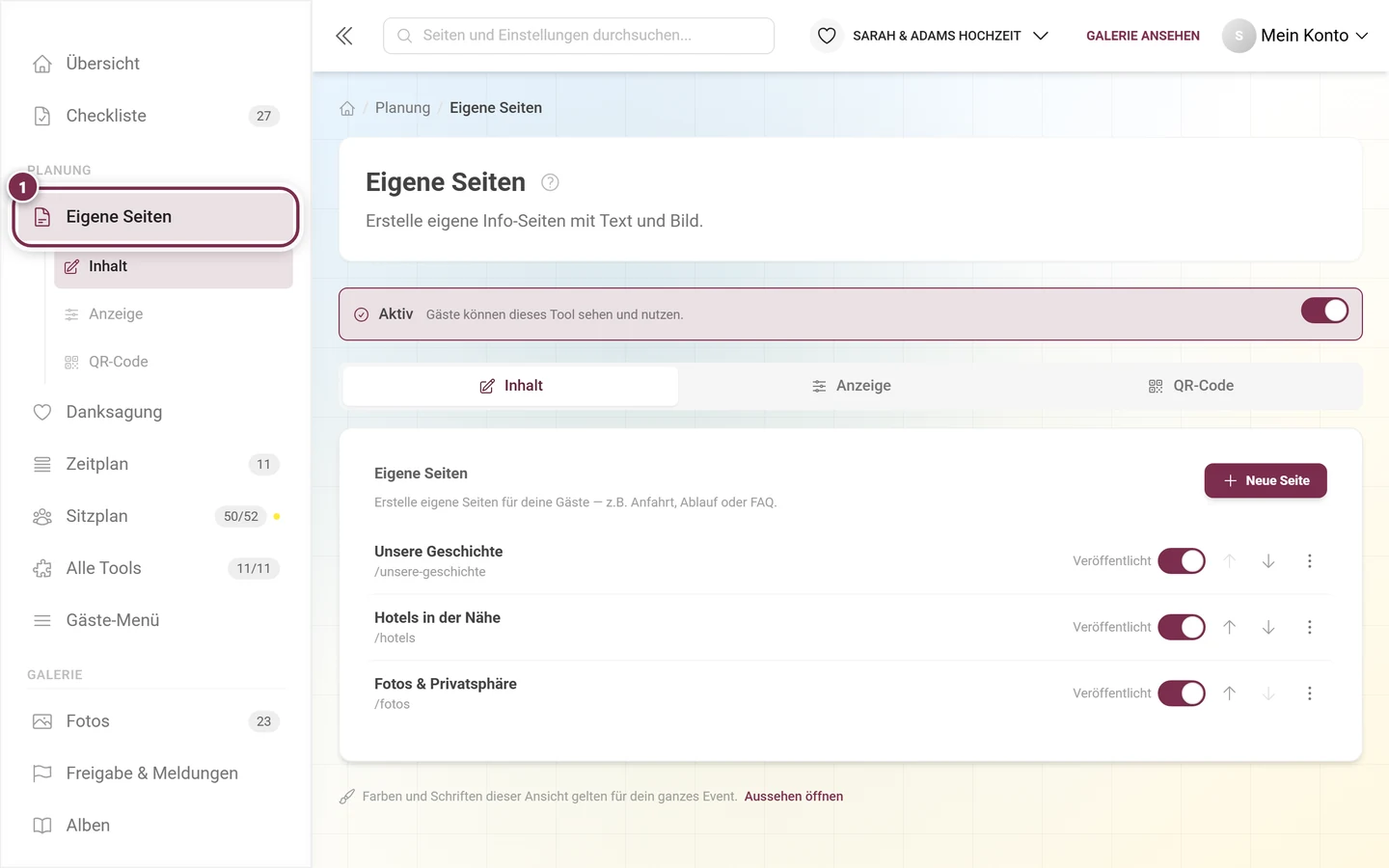Click the home icon in the breadcrumb

click(x=347, y=108)
